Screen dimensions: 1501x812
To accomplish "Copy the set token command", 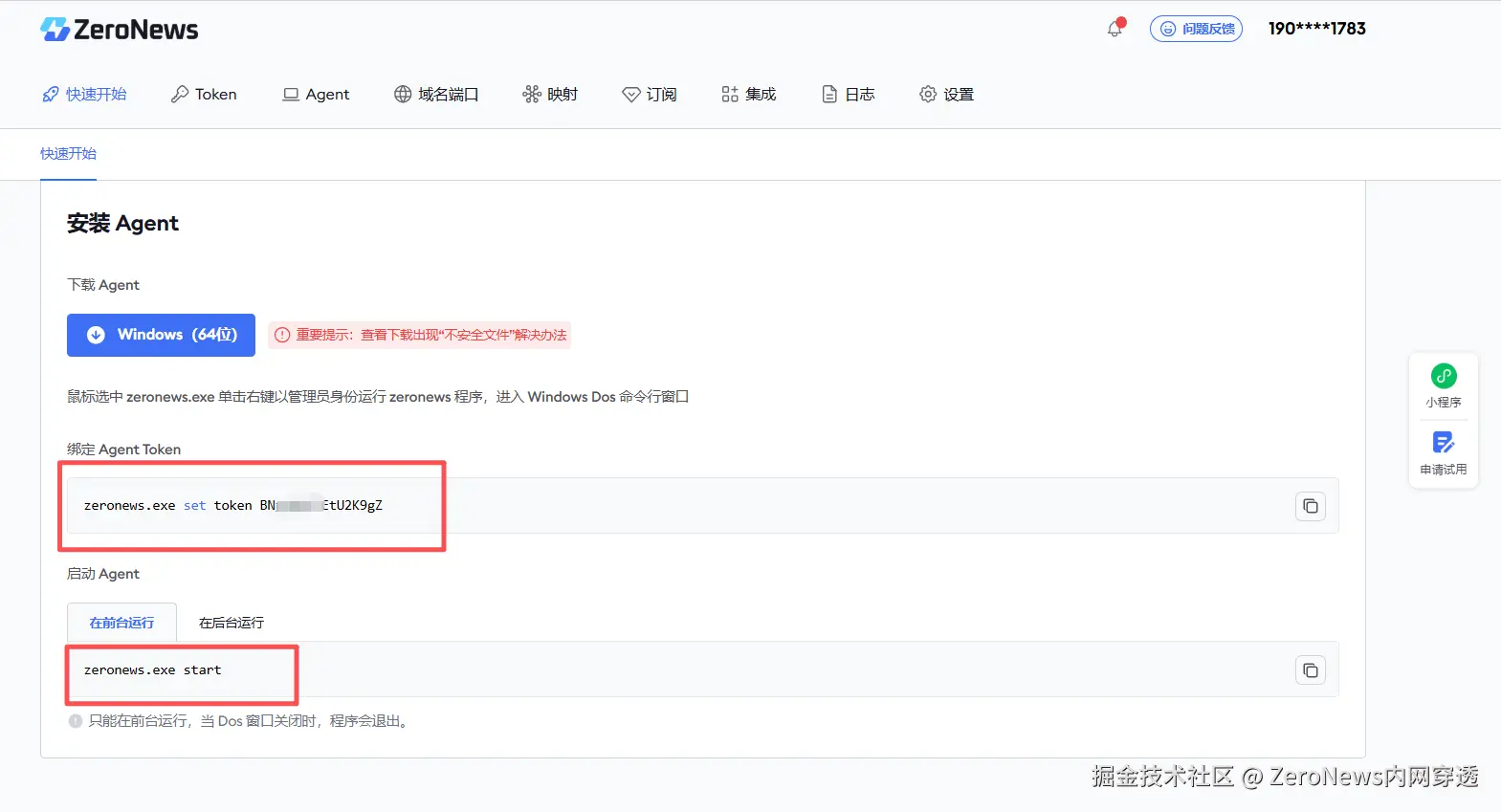I will pos(1311,506).
